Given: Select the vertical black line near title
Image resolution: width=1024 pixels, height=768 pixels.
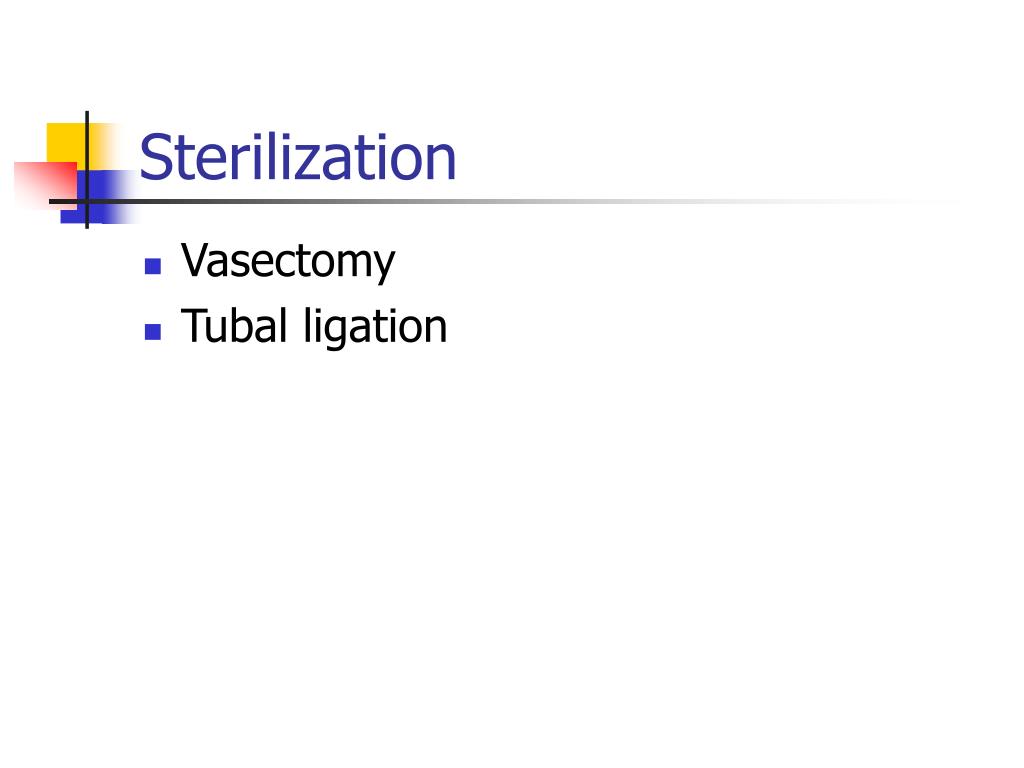Looking at the screenshot, I should point(87,170).
